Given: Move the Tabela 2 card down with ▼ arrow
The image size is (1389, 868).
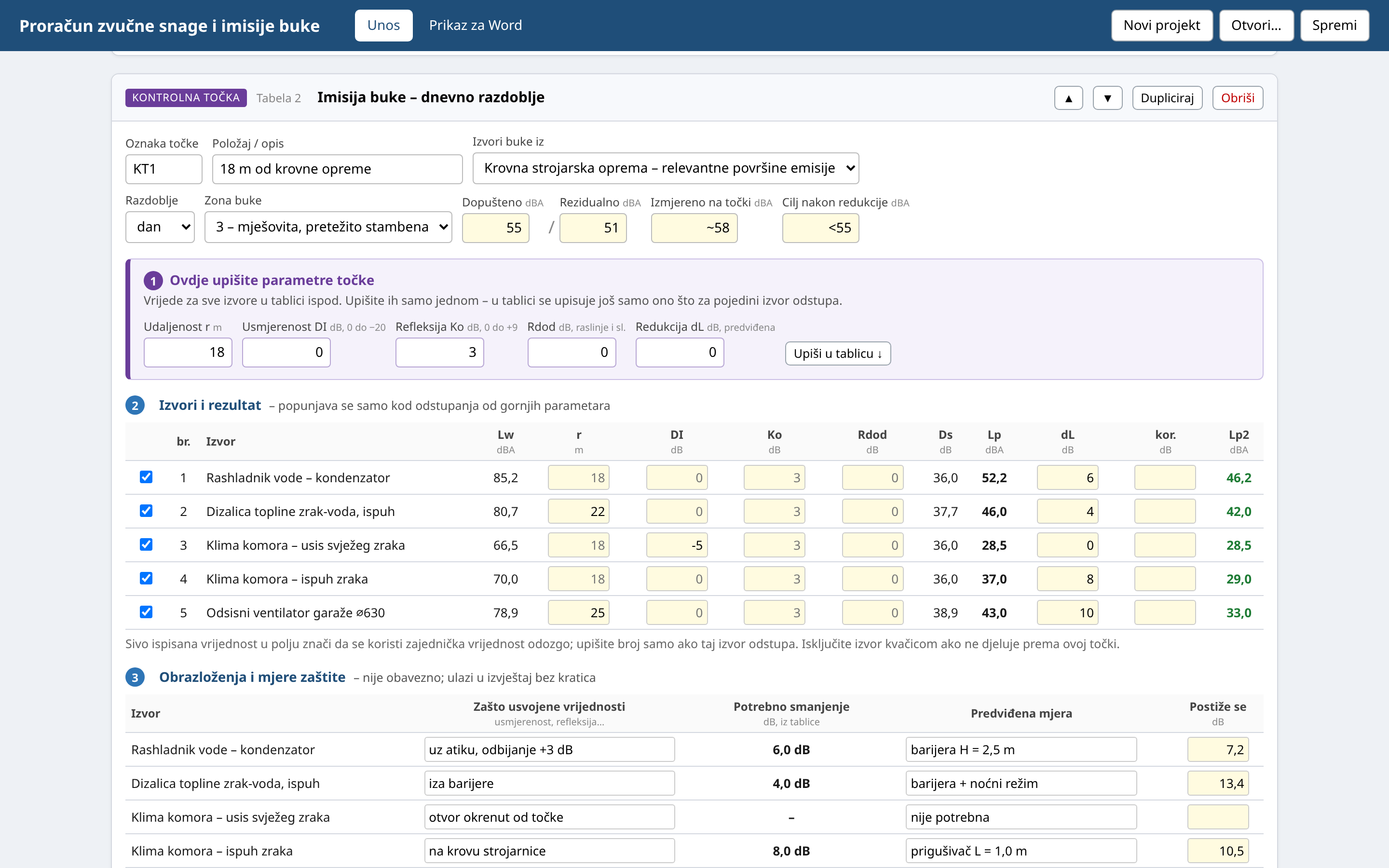Looking at the screenshot, I should pyautogui.click(x=1107, y=97).
